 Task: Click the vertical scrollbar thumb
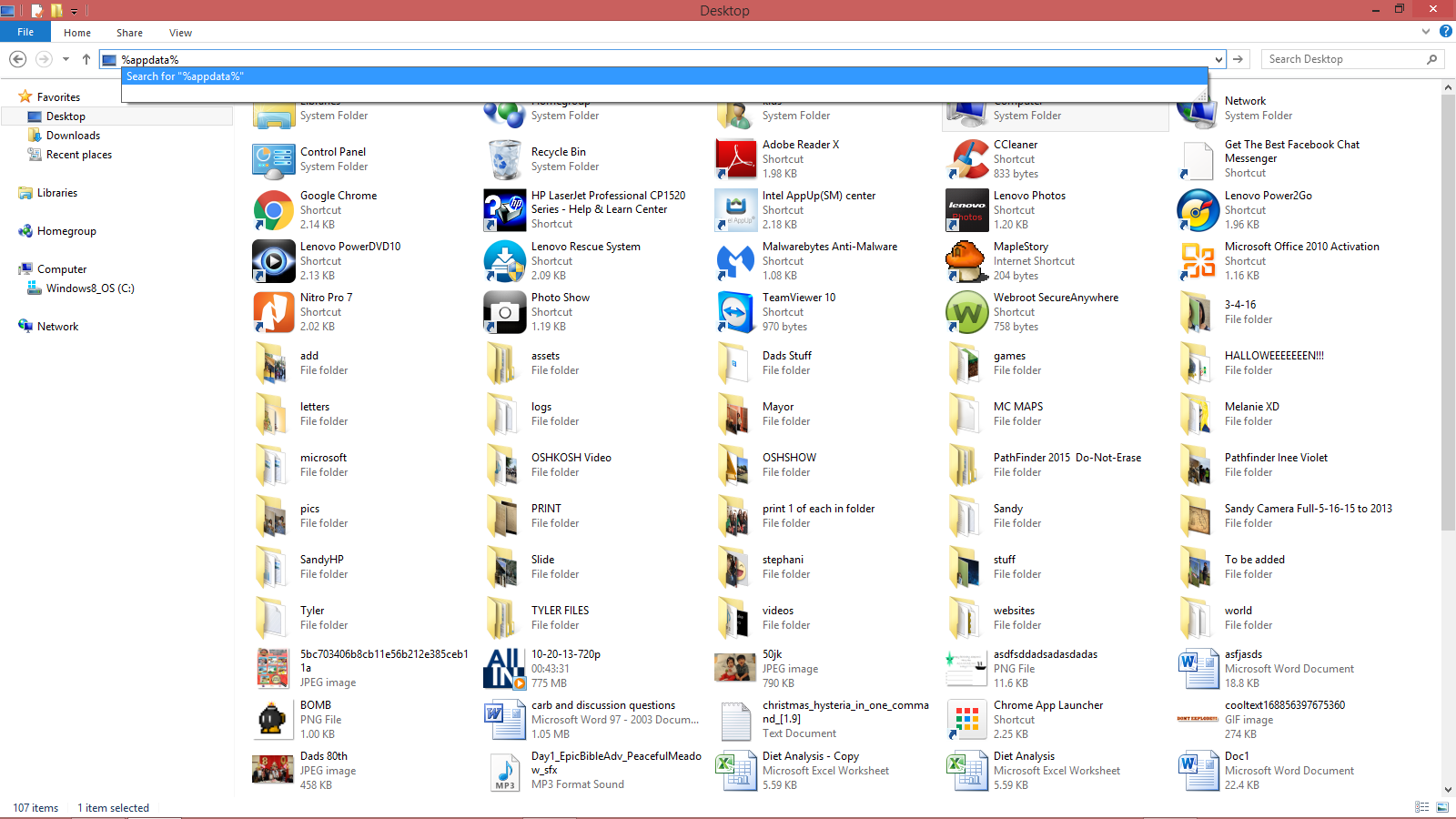click(1448, 311)
